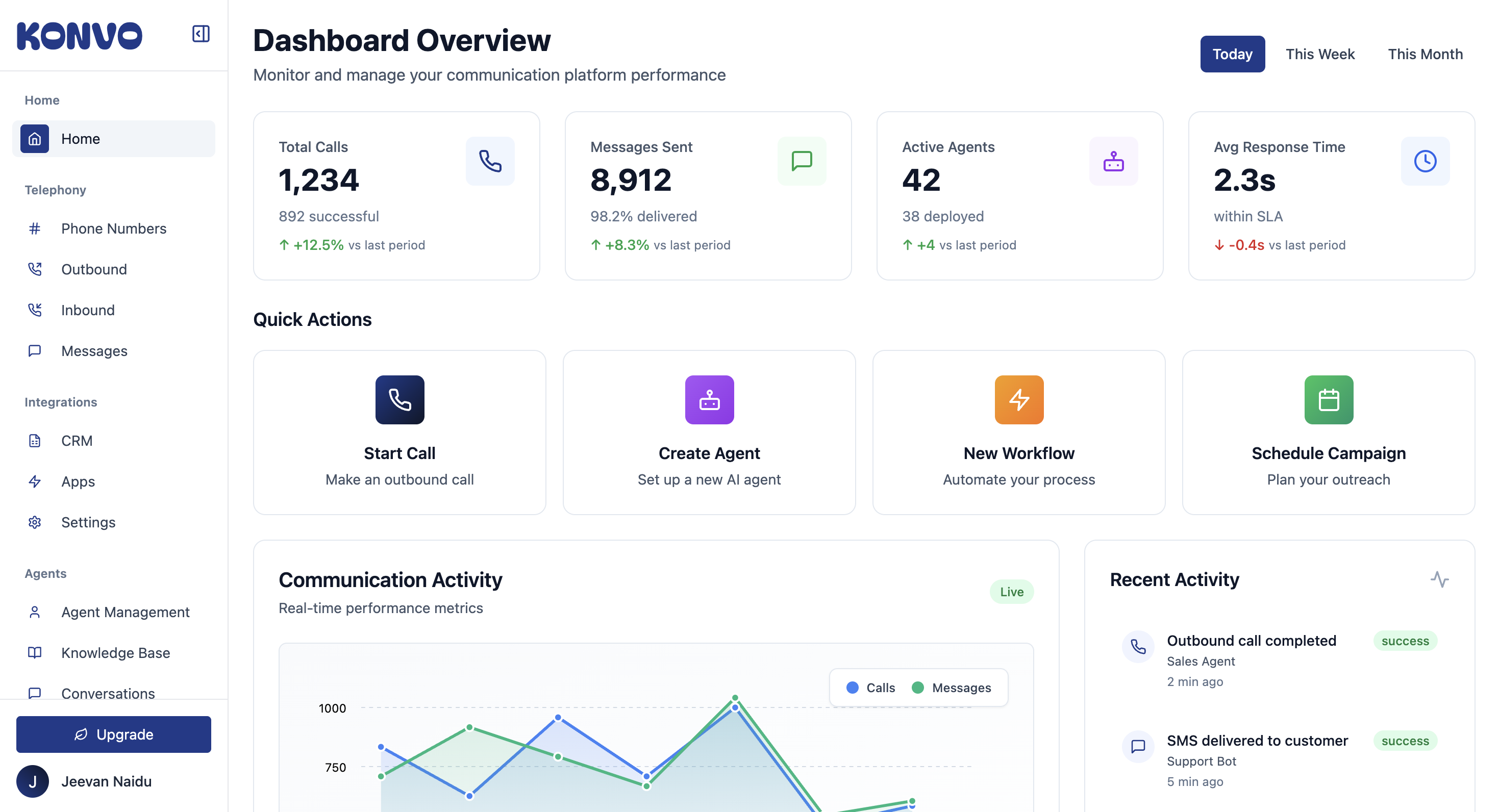Switch to the This Week view
Image resolution: width=1499 pixels, height=812 pixels.
point(1320,54)
